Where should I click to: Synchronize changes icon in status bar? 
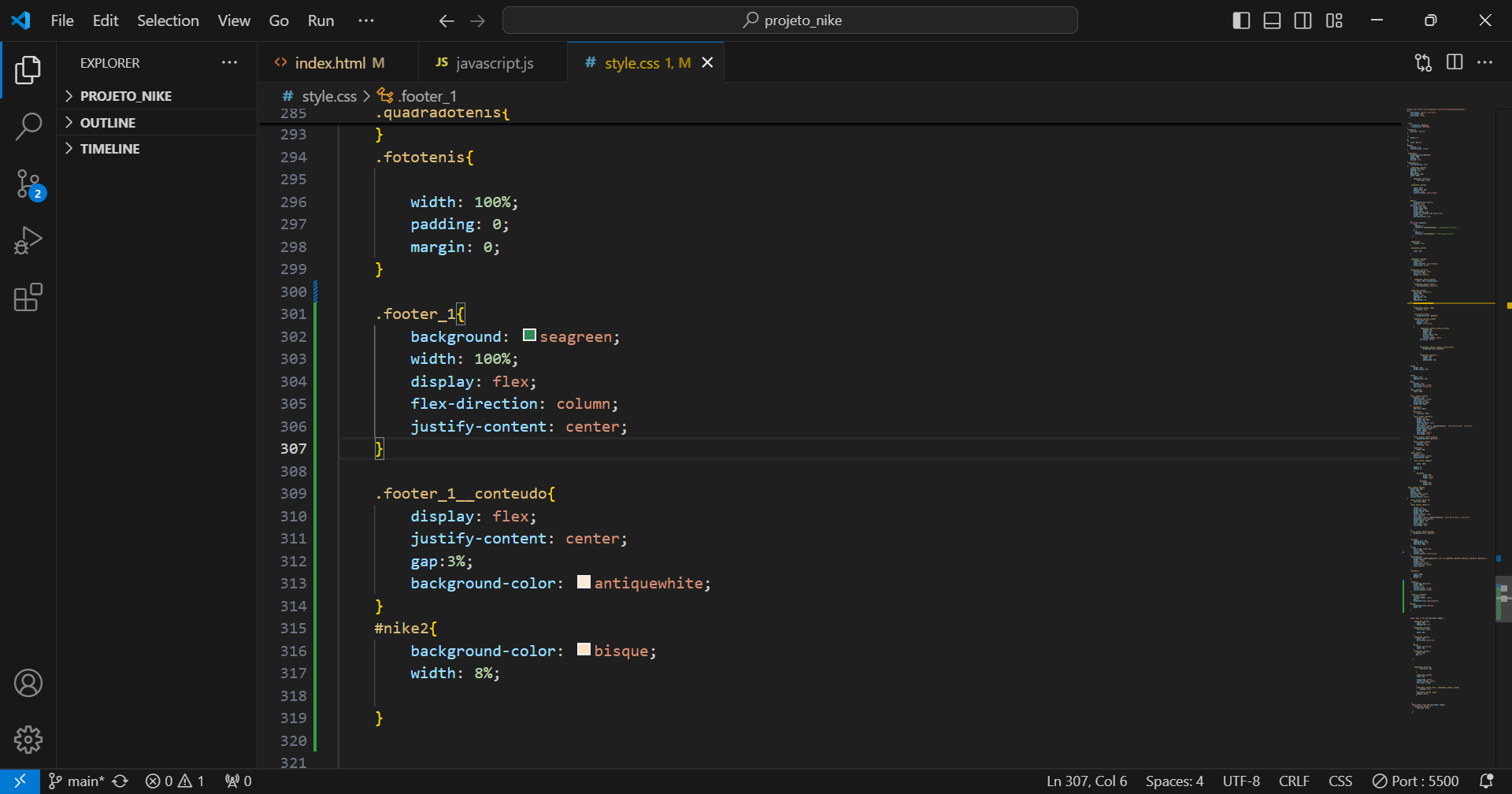(x=120, y=781)
